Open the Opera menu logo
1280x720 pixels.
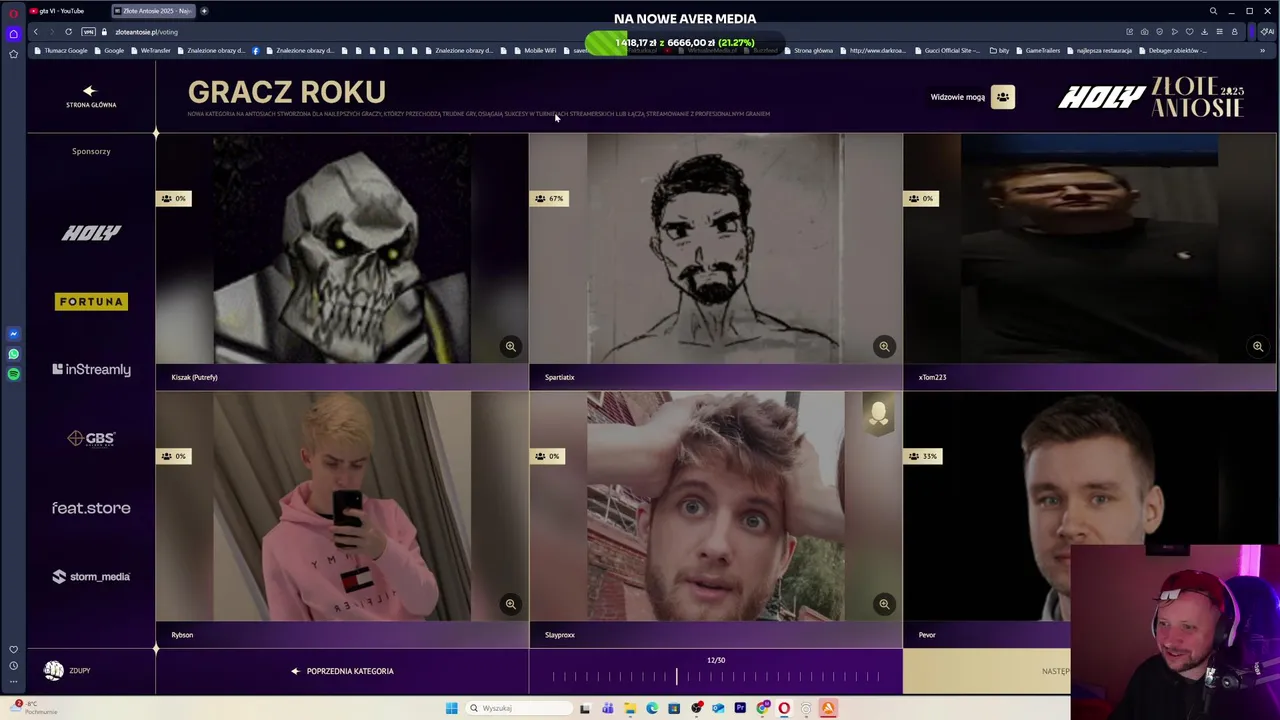[x=13, y=13]
